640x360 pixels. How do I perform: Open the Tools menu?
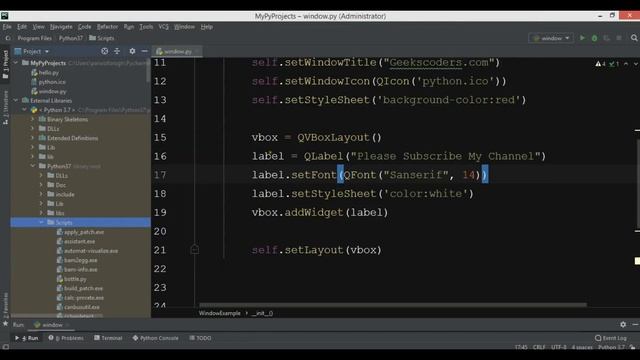146,27
